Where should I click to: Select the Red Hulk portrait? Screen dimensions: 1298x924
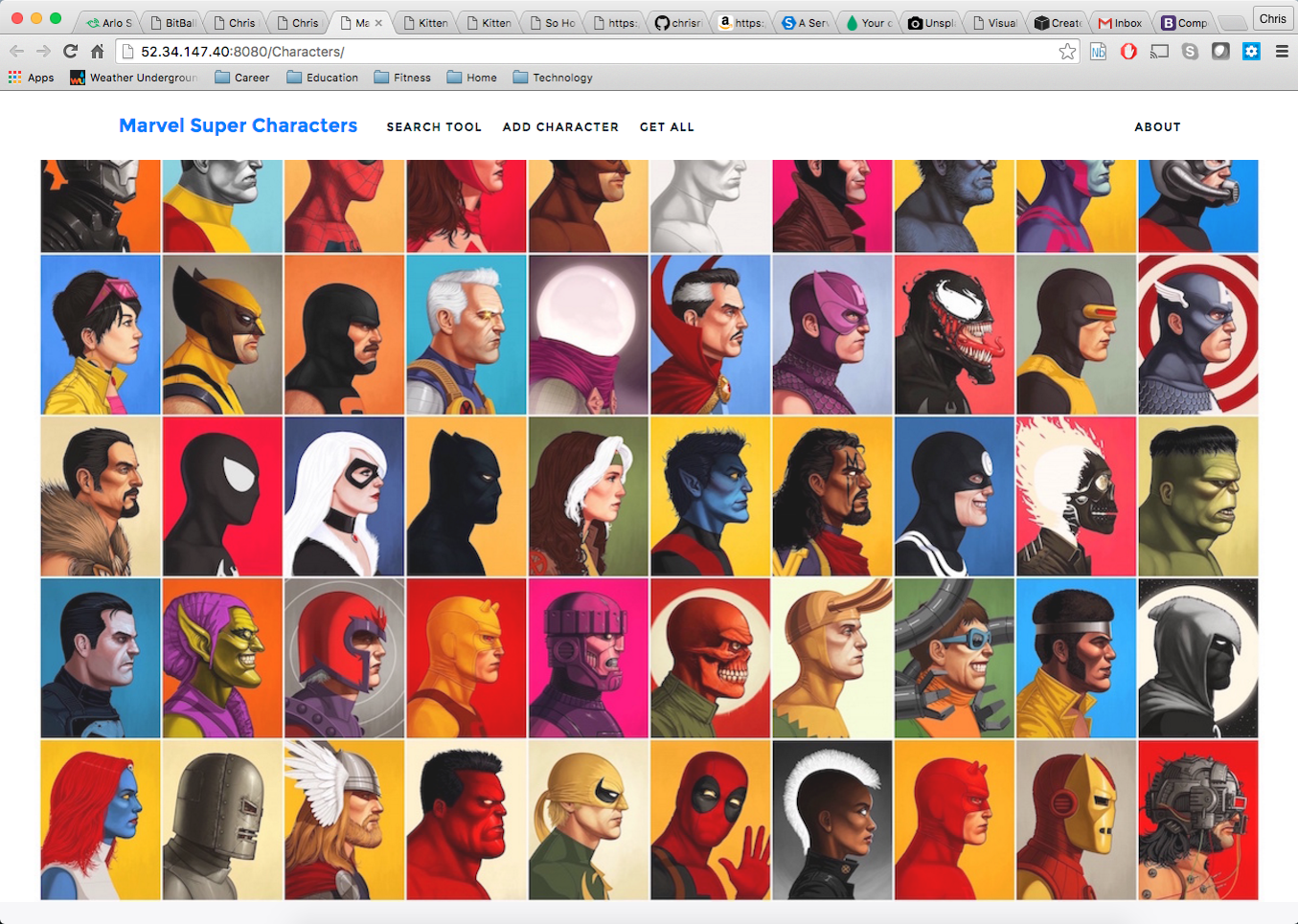pyautogui.click(x=467, y=820)
